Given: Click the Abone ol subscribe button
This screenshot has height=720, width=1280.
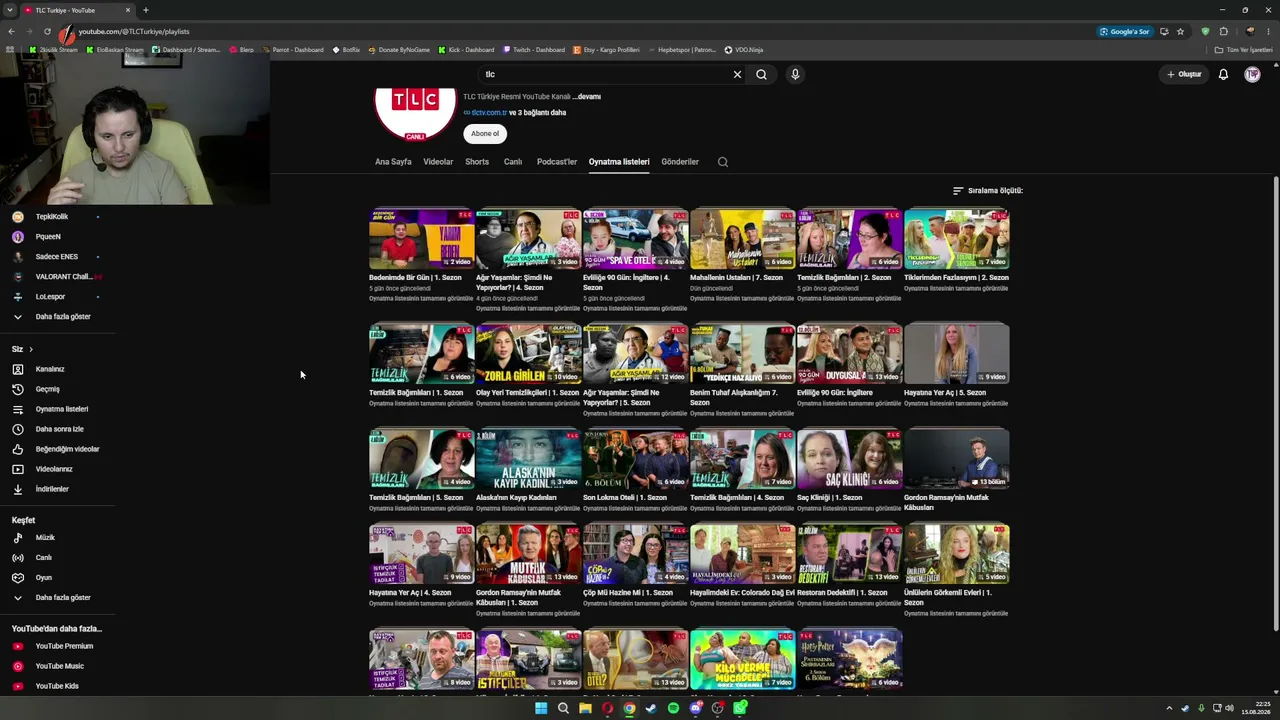Looking at the screenshot, I should [x=485, y=134].
